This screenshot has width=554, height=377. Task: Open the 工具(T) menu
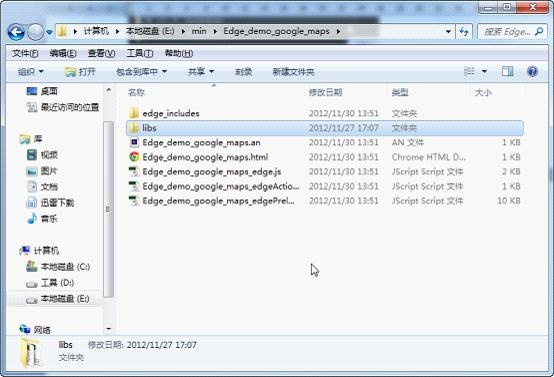pos(140,53)
